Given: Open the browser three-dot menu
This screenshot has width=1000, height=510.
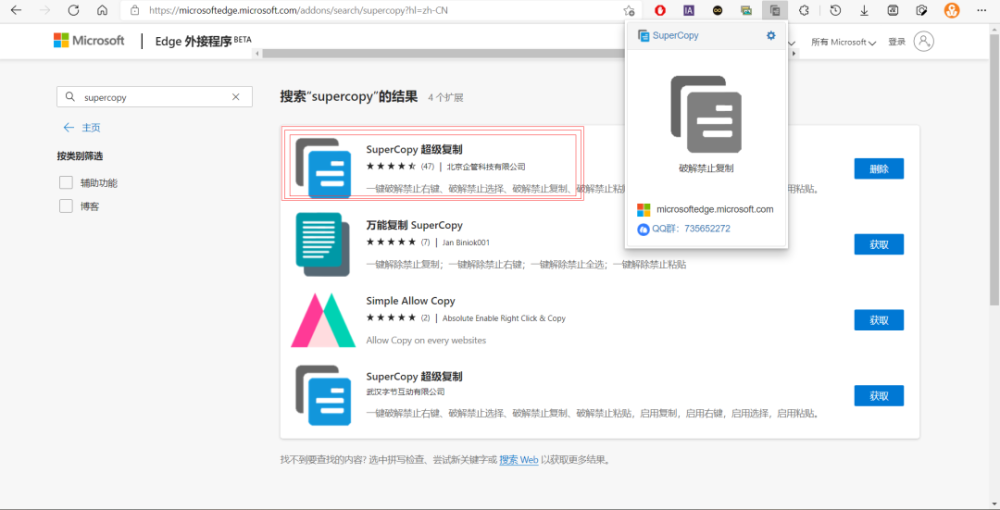Looking at the screenshot, I should point(982,10).
